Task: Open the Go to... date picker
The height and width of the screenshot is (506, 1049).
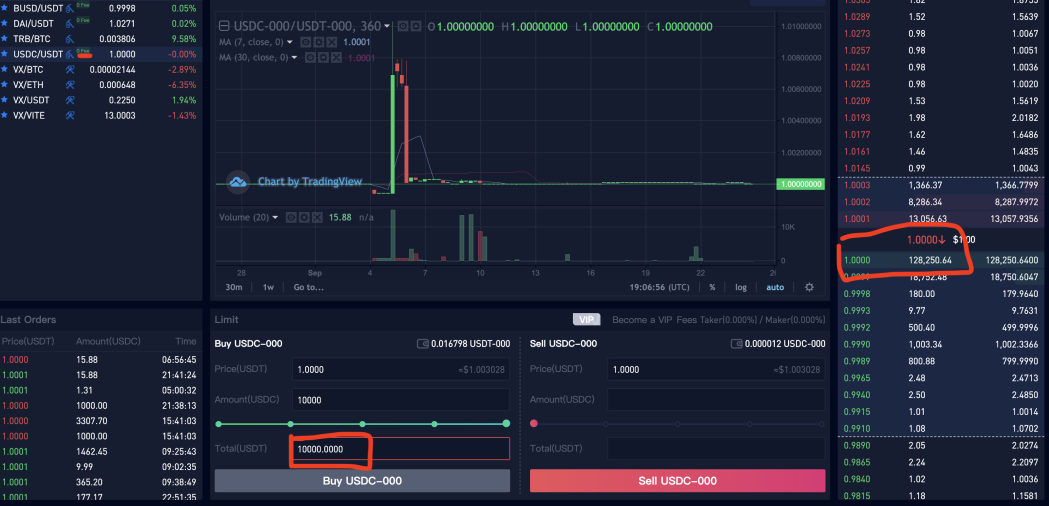Action: pos(308,287)
